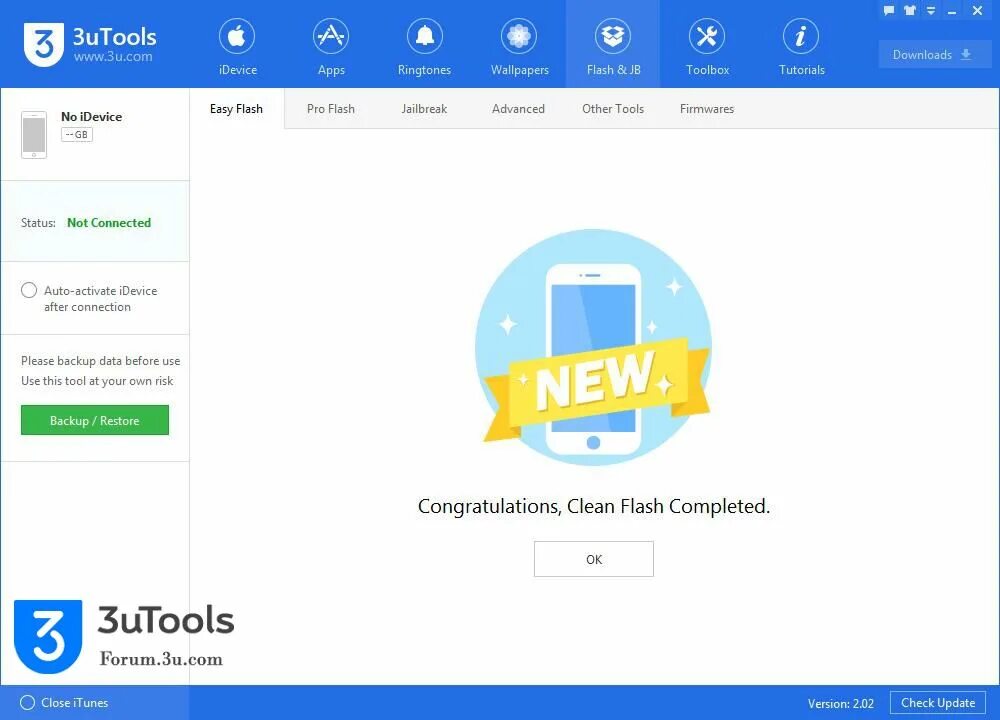Click the Backup / Restore button
The image size is (1000, 720).
[95, 420]
